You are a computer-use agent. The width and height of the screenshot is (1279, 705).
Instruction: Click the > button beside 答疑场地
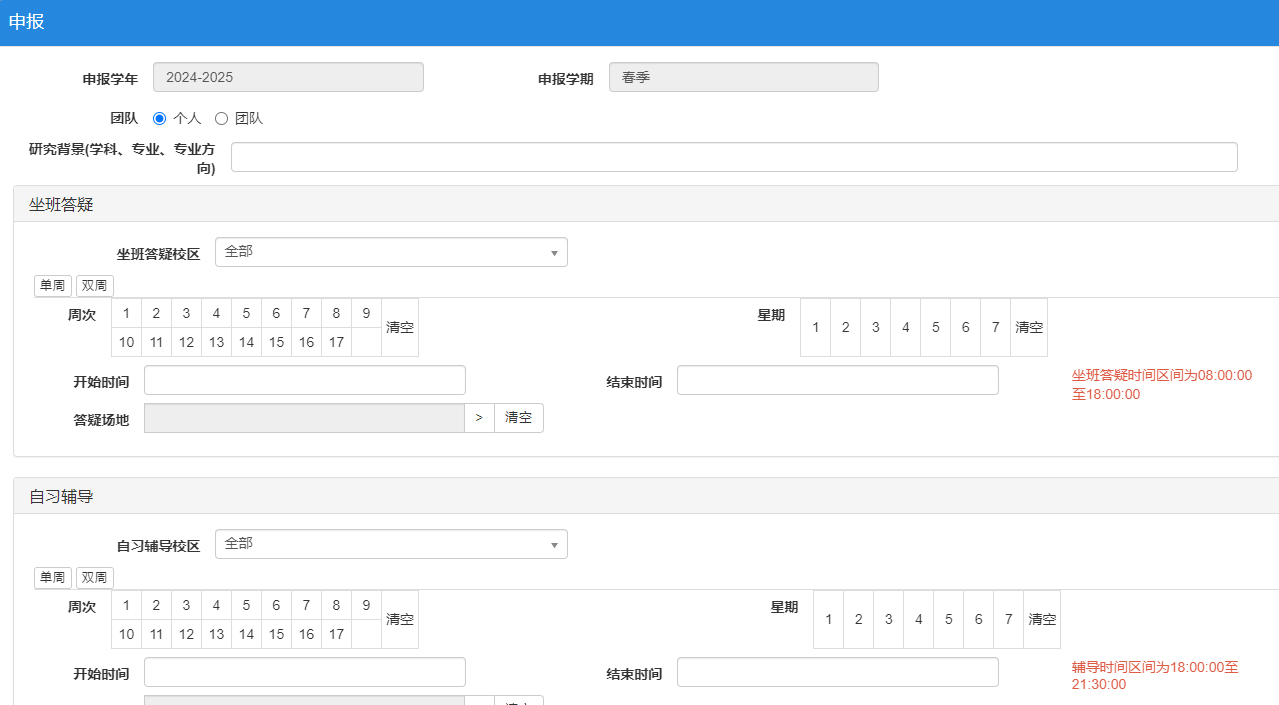479,418
